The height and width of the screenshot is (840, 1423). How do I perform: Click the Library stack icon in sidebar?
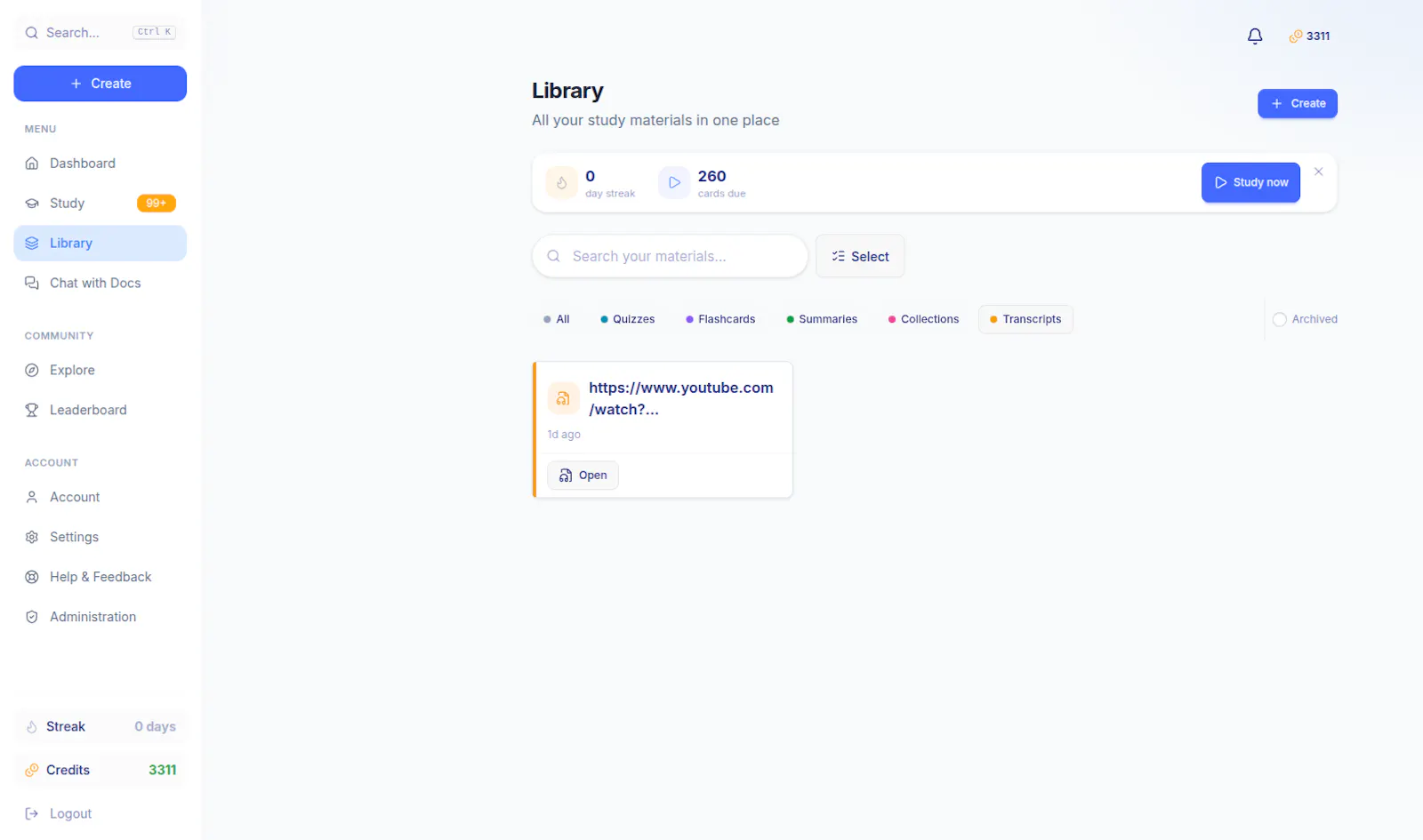[x=32, y=244]
